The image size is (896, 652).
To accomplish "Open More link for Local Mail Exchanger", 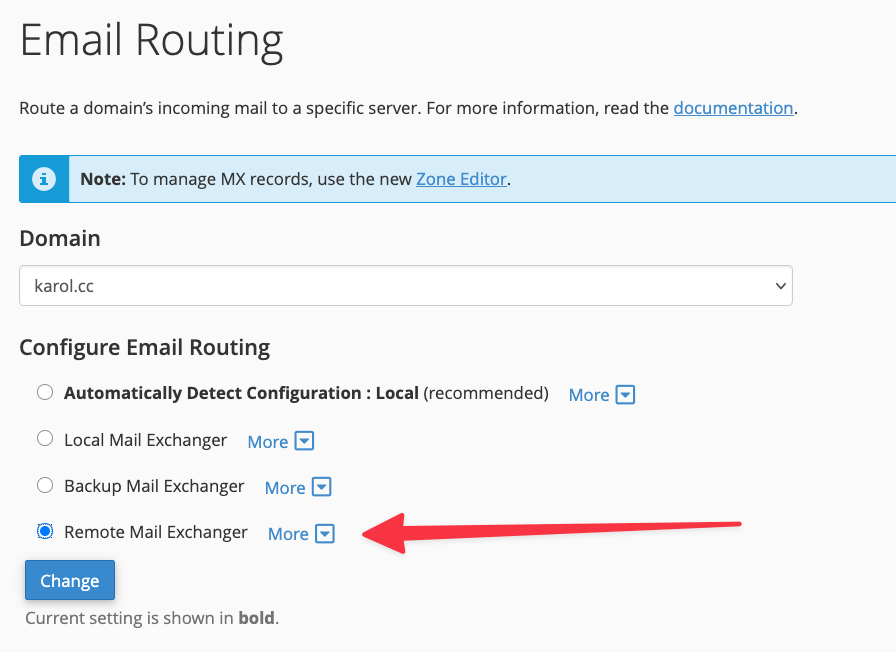I will click(267, 442).
